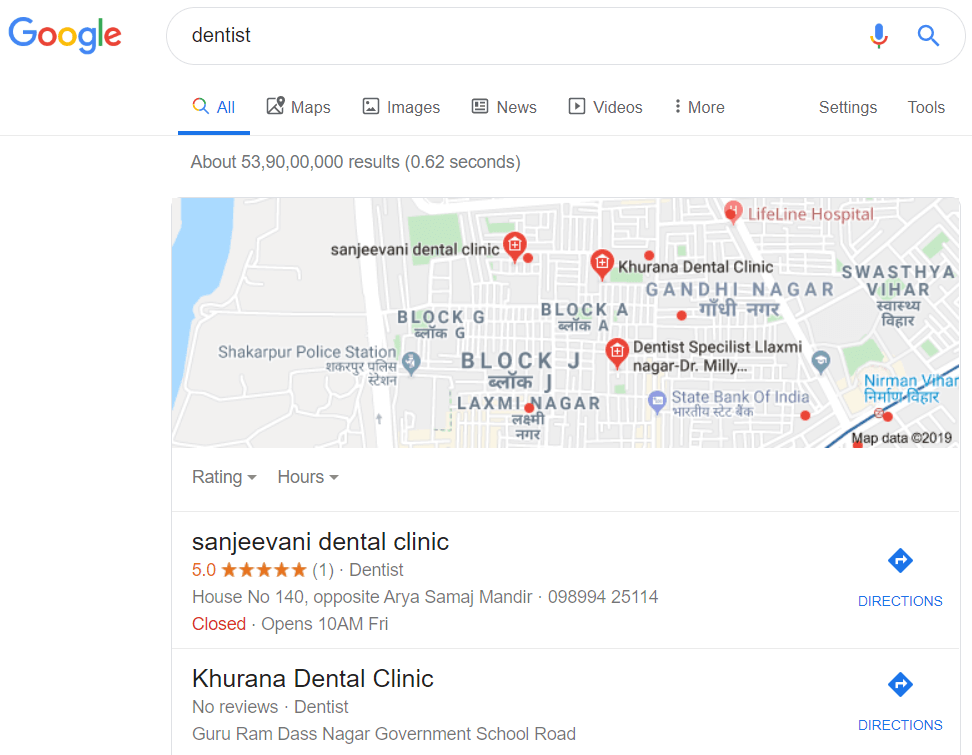Image resolution: width=972 pixels, height=755 pixels.
Task: Click directions icon for sanjeevani dental clinic
Action: [900, 560]
